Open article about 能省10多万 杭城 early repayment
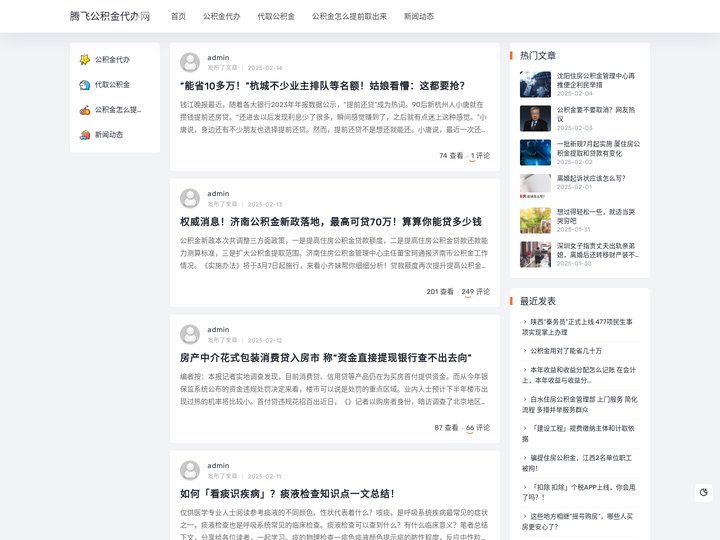This screenshot has height=540, width=720. point(322,86)
